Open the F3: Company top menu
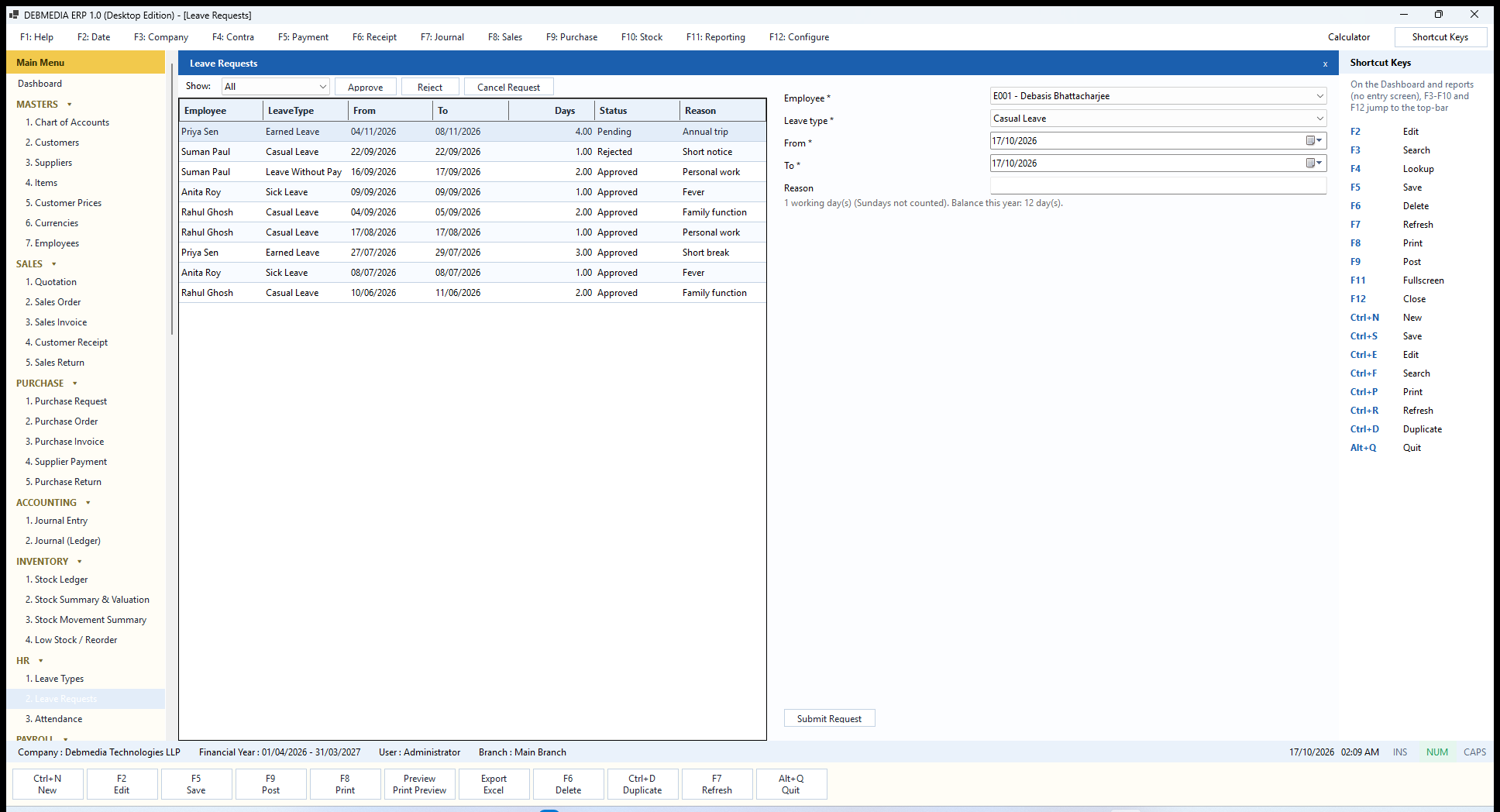The width and height of the screenshot is (1500, 812). coord(161,37)
